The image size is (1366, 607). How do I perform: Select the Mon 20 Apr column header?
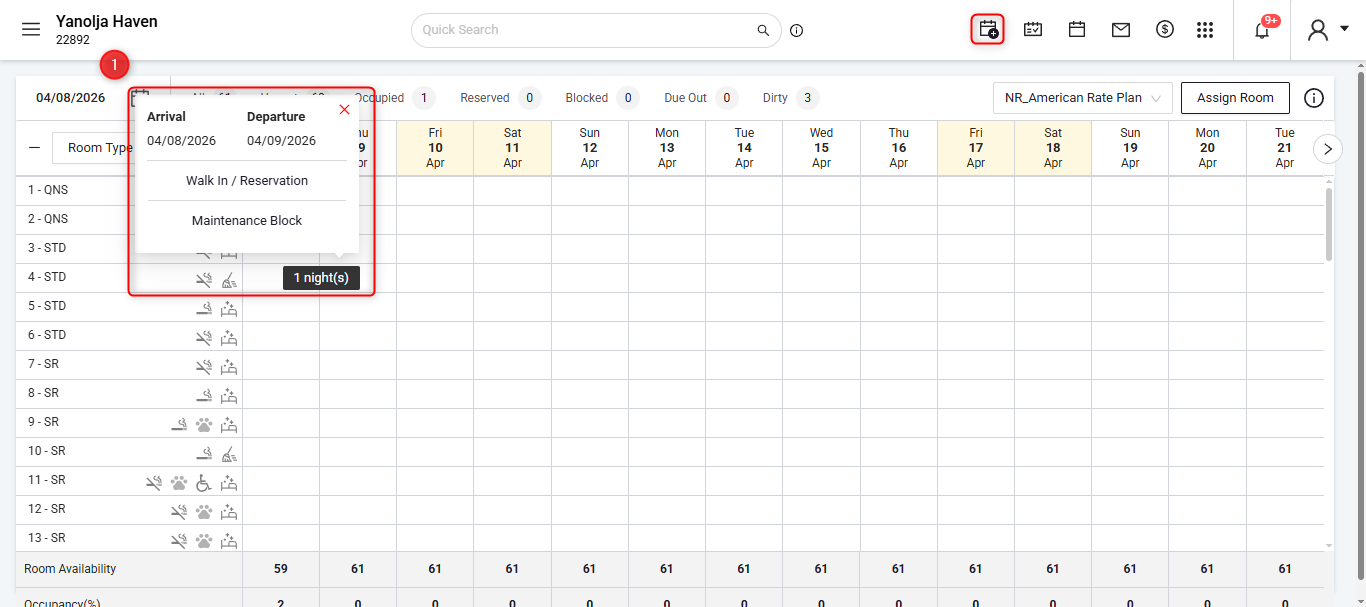pos(1207,148)
